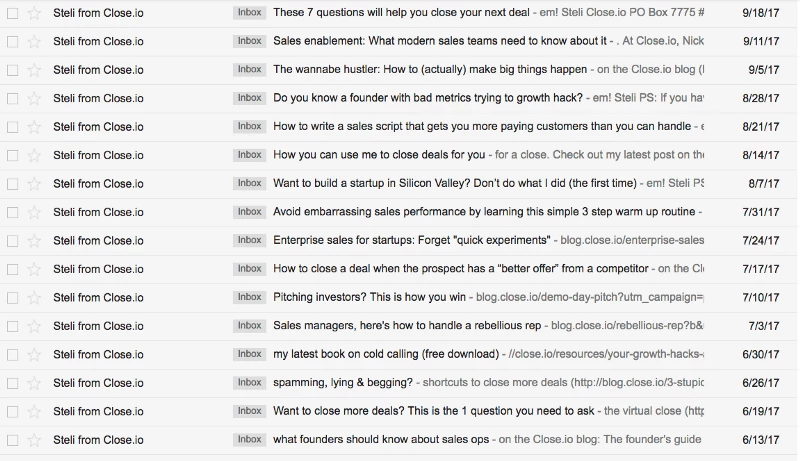Image resolution: width=800 pixels, height=461 pixels.
Task: Star the email dated 7/24/17
Action: click(35, 241)
